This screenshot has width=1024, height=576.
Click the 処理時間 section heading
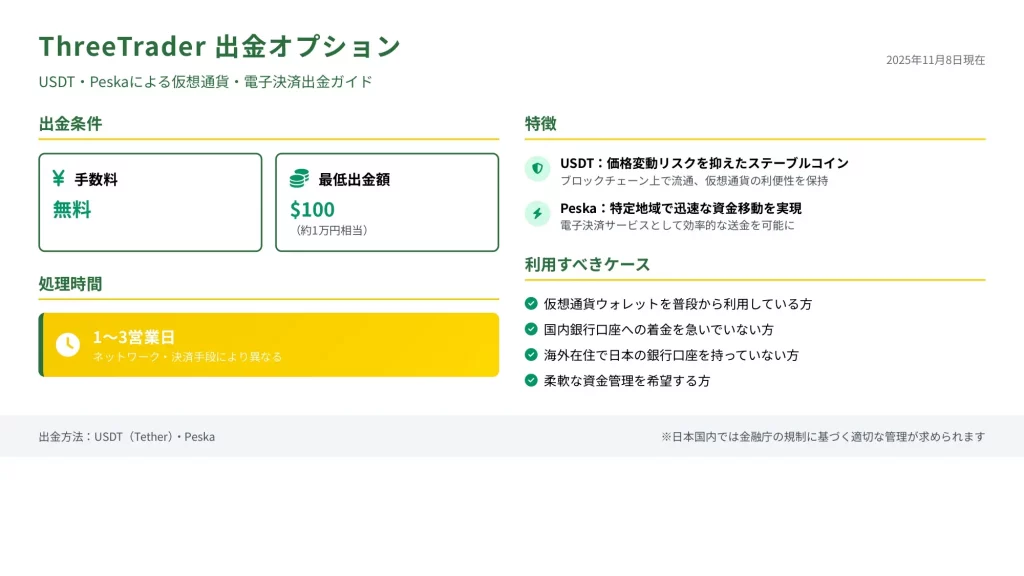click(70, 284)
